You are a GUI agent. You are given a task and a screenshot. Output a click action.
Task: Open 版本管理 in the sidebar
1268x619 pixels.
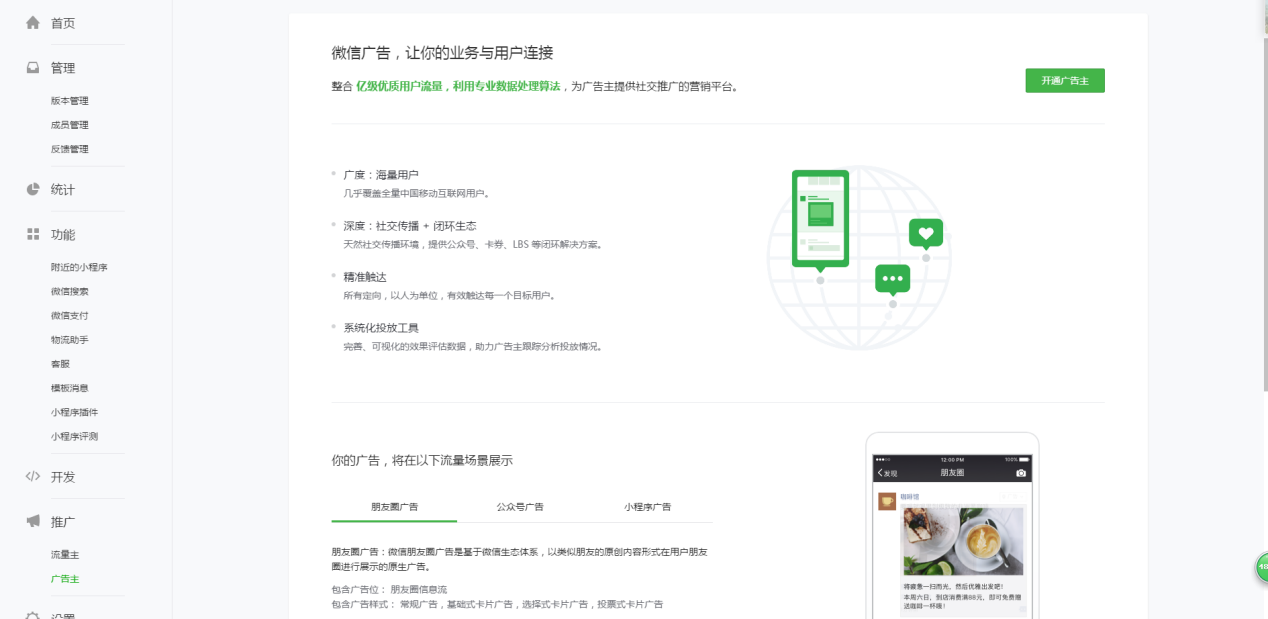point(70,101)
